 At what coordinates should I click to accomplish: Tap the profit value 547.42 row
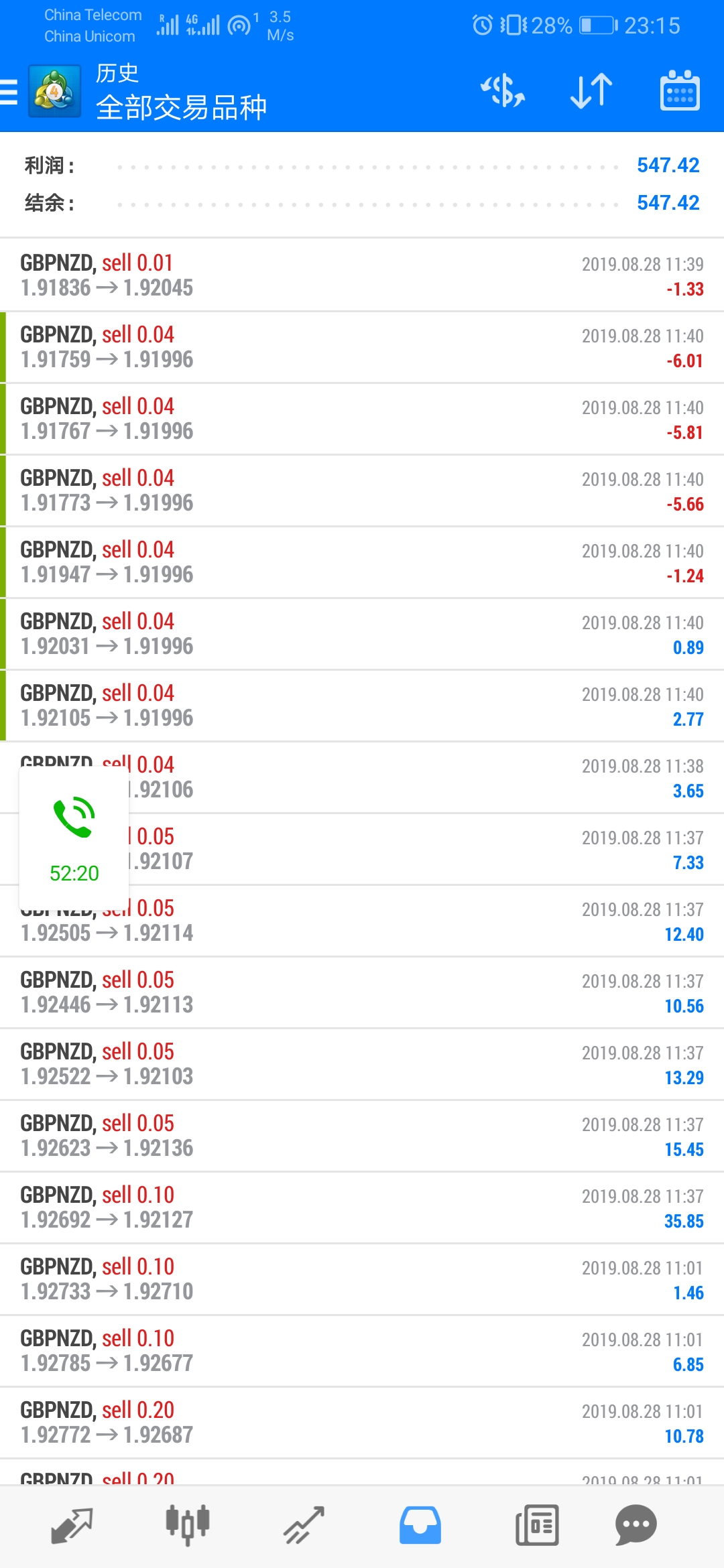point(362,166)
